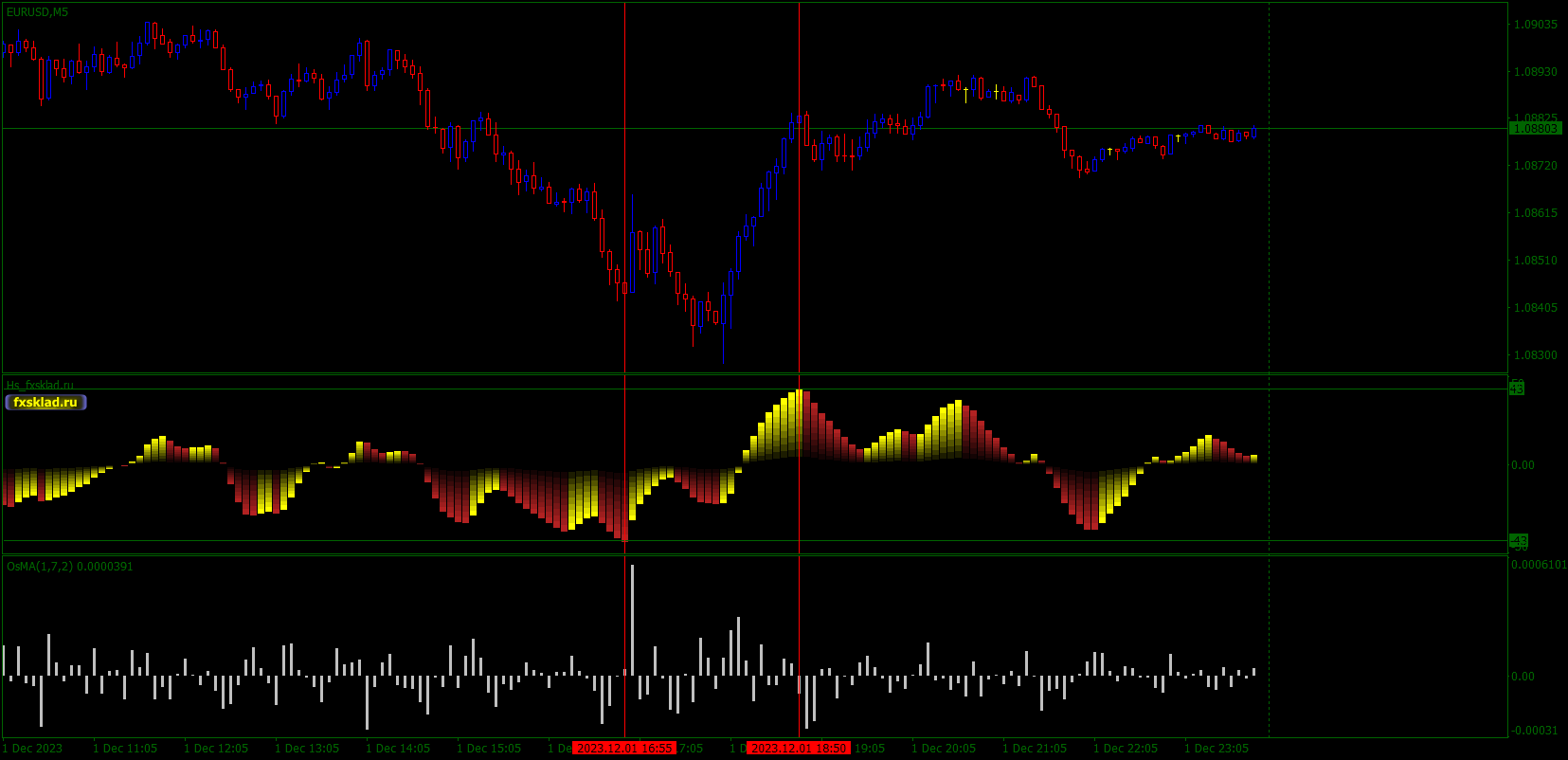Screen dimensions: 1568x760
Task: Click the OsMA(1,7,2) 0.0000391 indicator label
Action: tap(70, 567)
